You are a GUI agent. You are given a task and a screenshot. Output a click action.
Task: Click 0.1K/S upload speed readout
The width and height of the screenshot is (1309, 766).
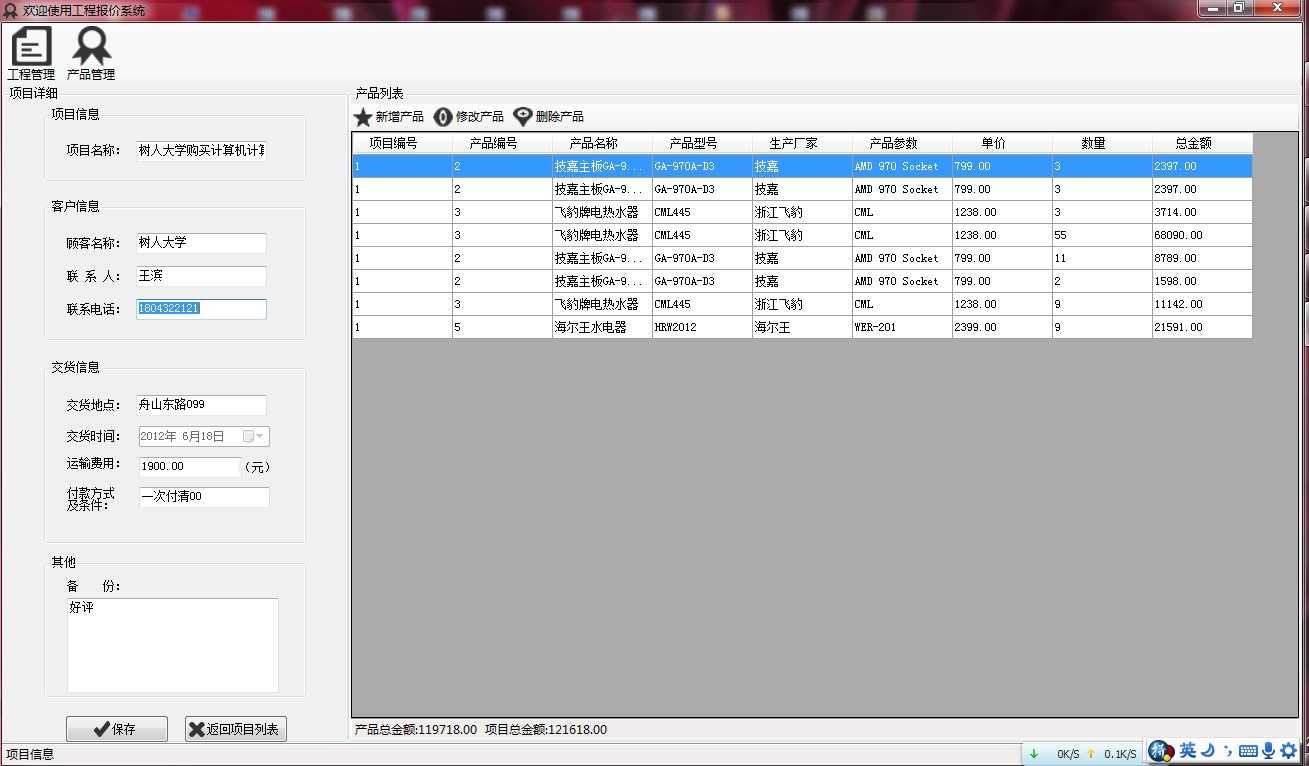pyautogui.click(x=1120, y=754)
